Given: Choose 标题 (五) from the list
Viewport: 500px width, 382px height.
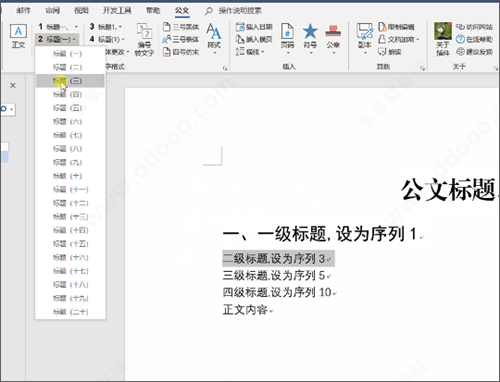Looking at the screenshot, I should point(70,108).
